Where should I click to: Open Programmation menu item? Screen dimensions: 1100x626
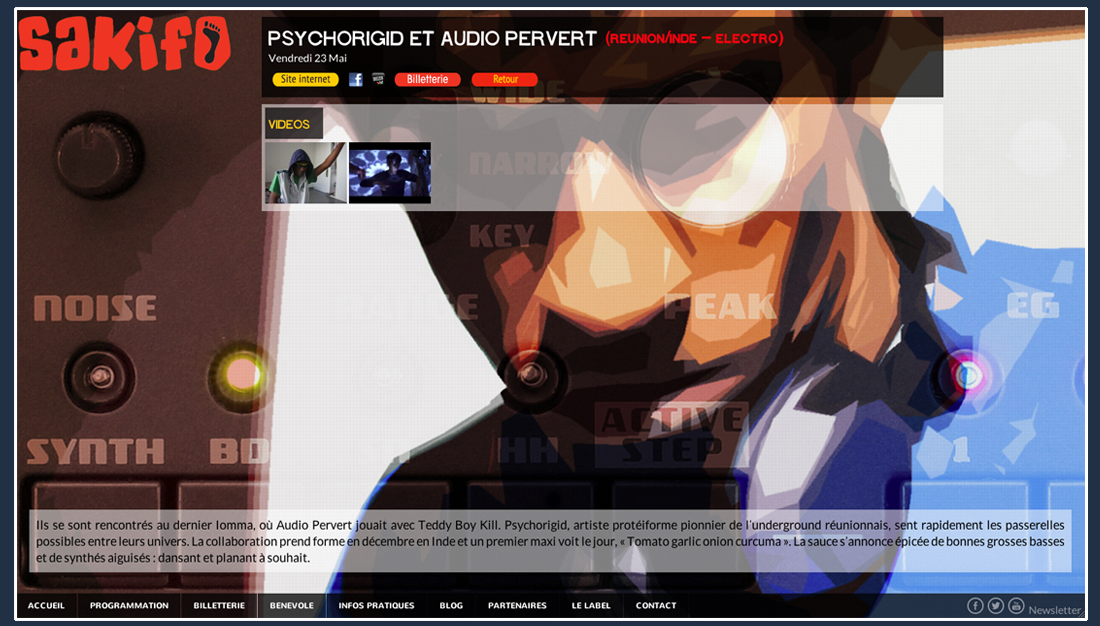coord(129,605)
